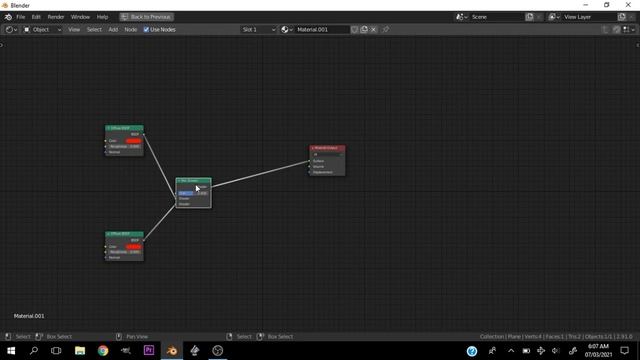Open the OBS Studio taskbar icon
The height and width of the screenshot is (360, 640).
[x=218, y=351]
